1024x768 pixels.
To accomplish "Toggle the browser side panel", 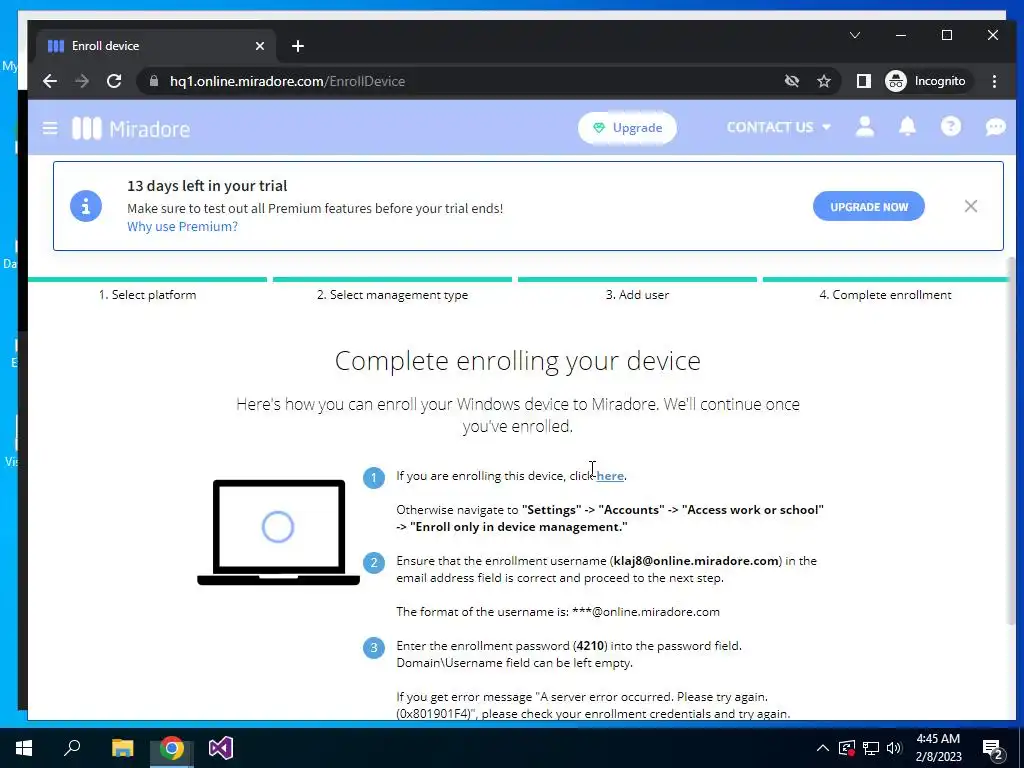I will (x=863, y=81).
